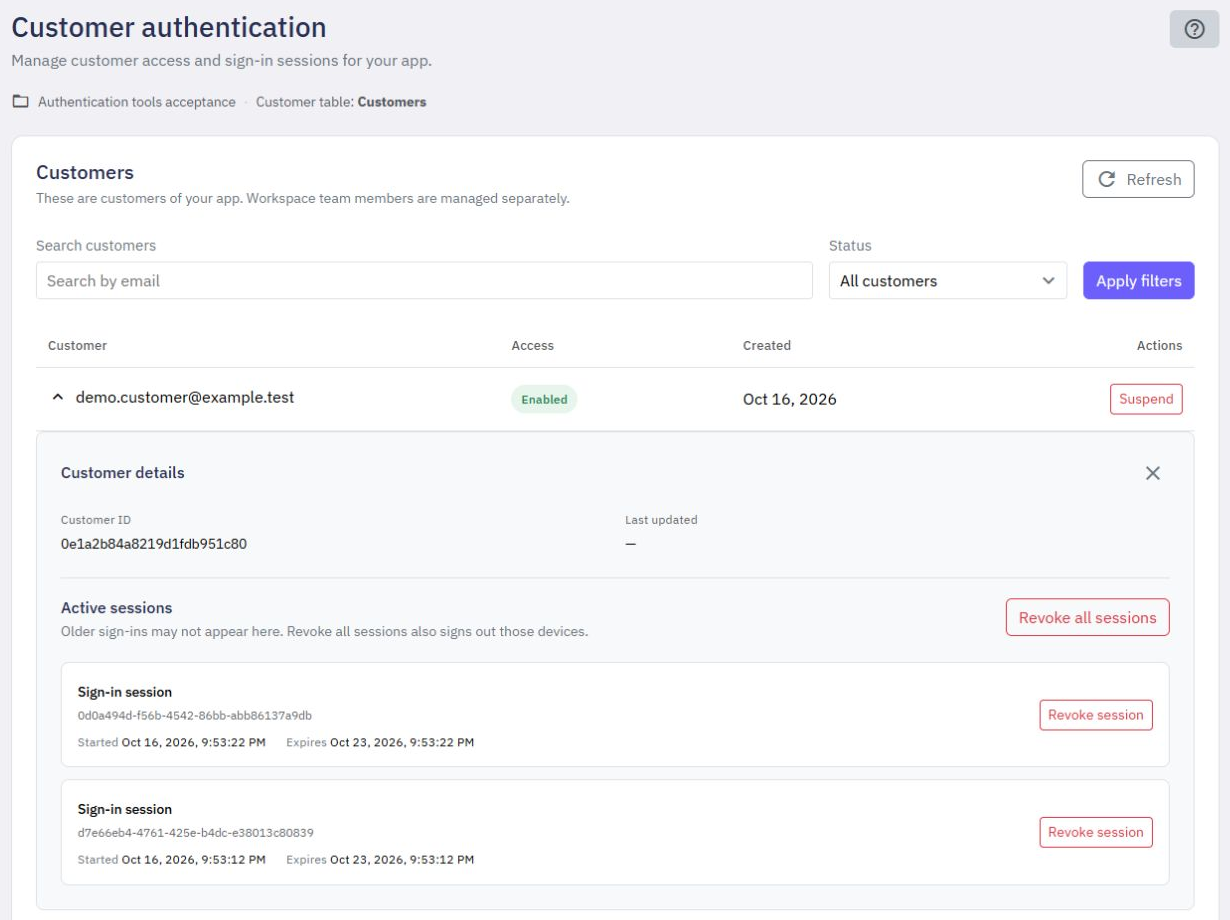Select the demo.customer@example.test email

(x=185, y=398)
